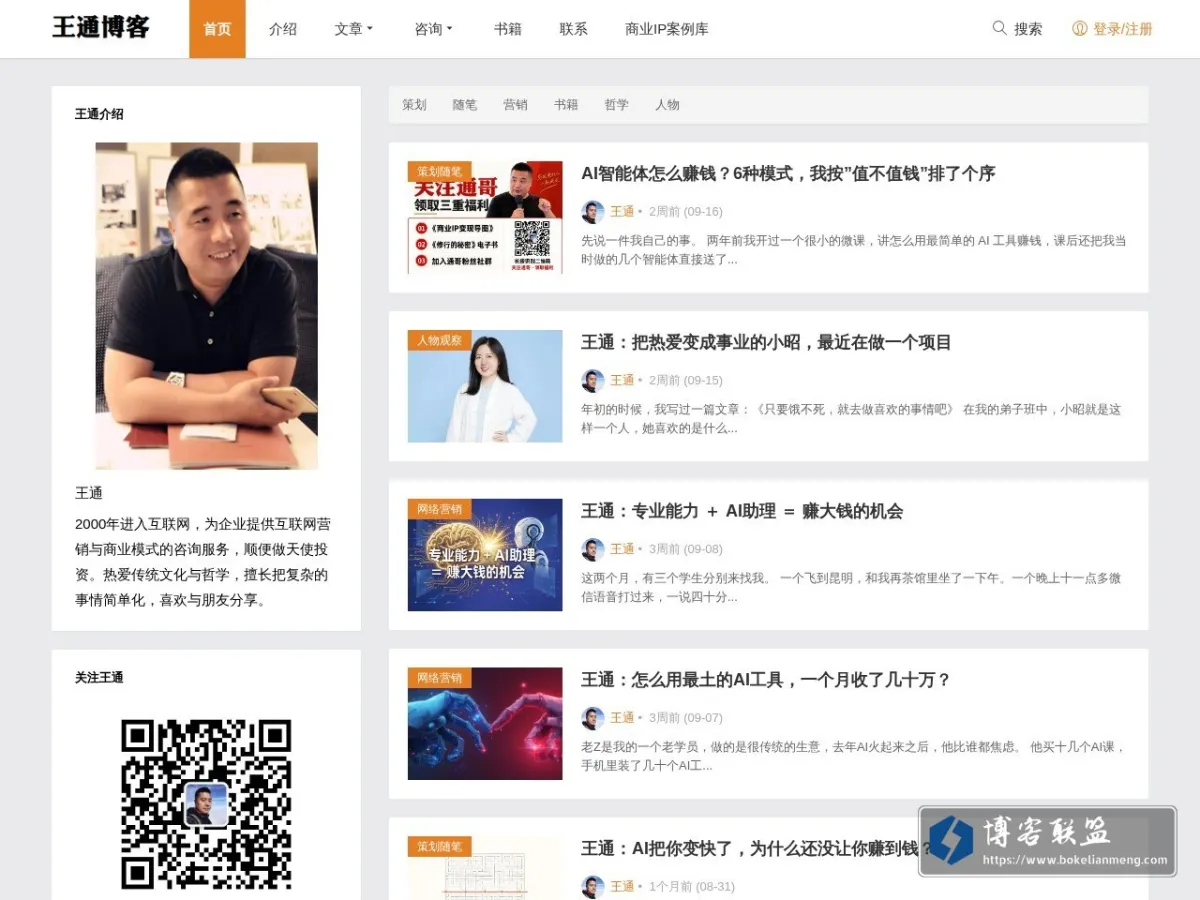Click the WeChat QR code image

tap(206, 804)
